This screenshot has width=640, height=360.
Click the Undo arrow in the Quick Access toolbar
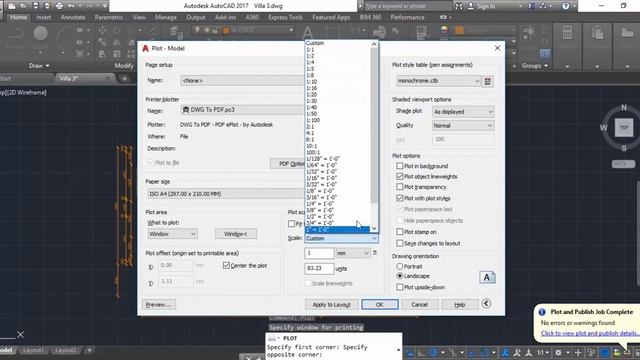click(x=72, y=6)
